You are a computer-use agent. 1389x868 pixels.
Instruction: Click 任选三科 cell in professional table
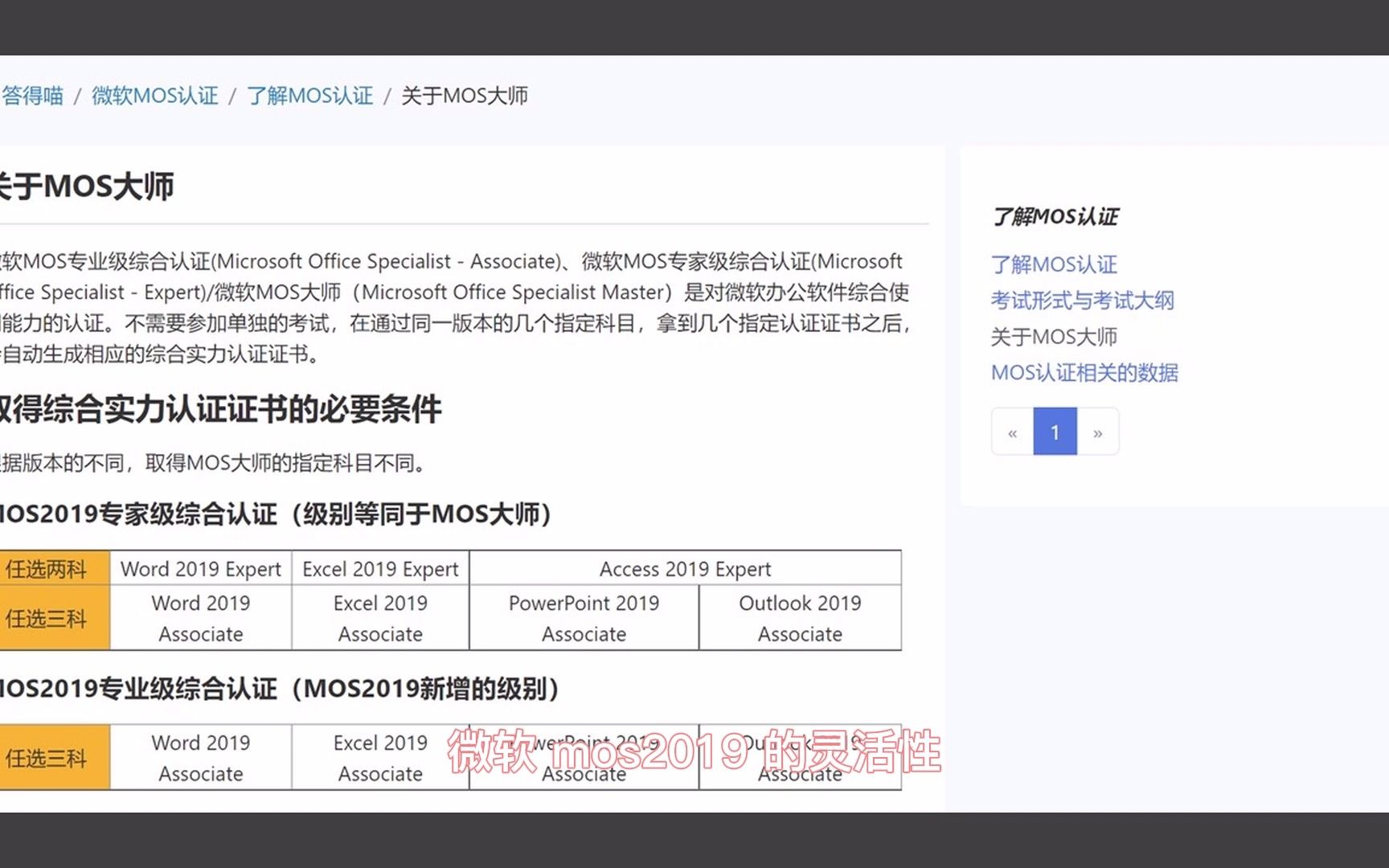tap(55, 758)
